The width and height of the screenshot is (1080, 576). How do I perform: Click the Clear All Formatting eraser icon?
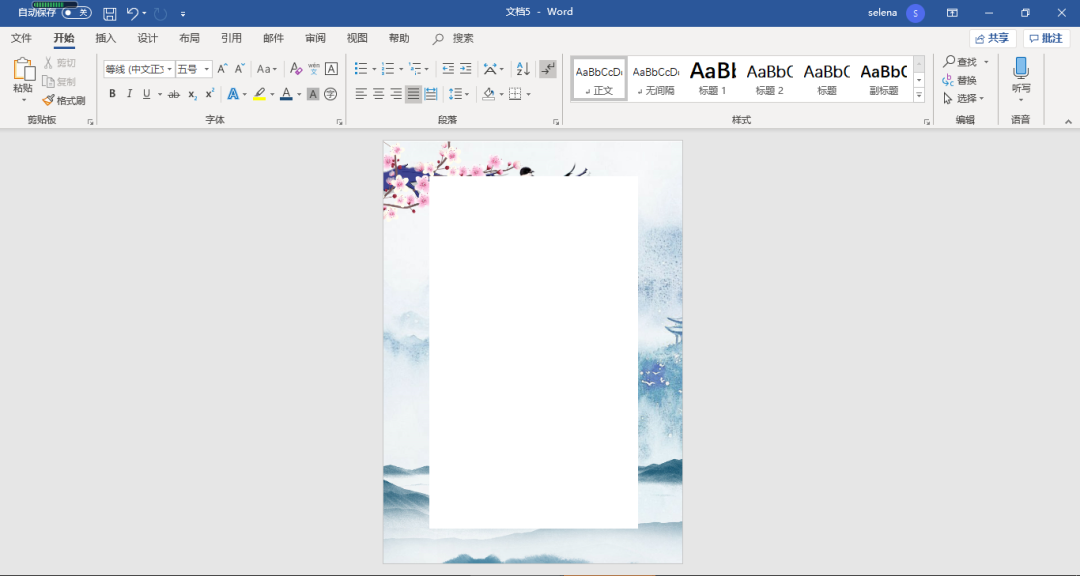(x=295, y=69)
